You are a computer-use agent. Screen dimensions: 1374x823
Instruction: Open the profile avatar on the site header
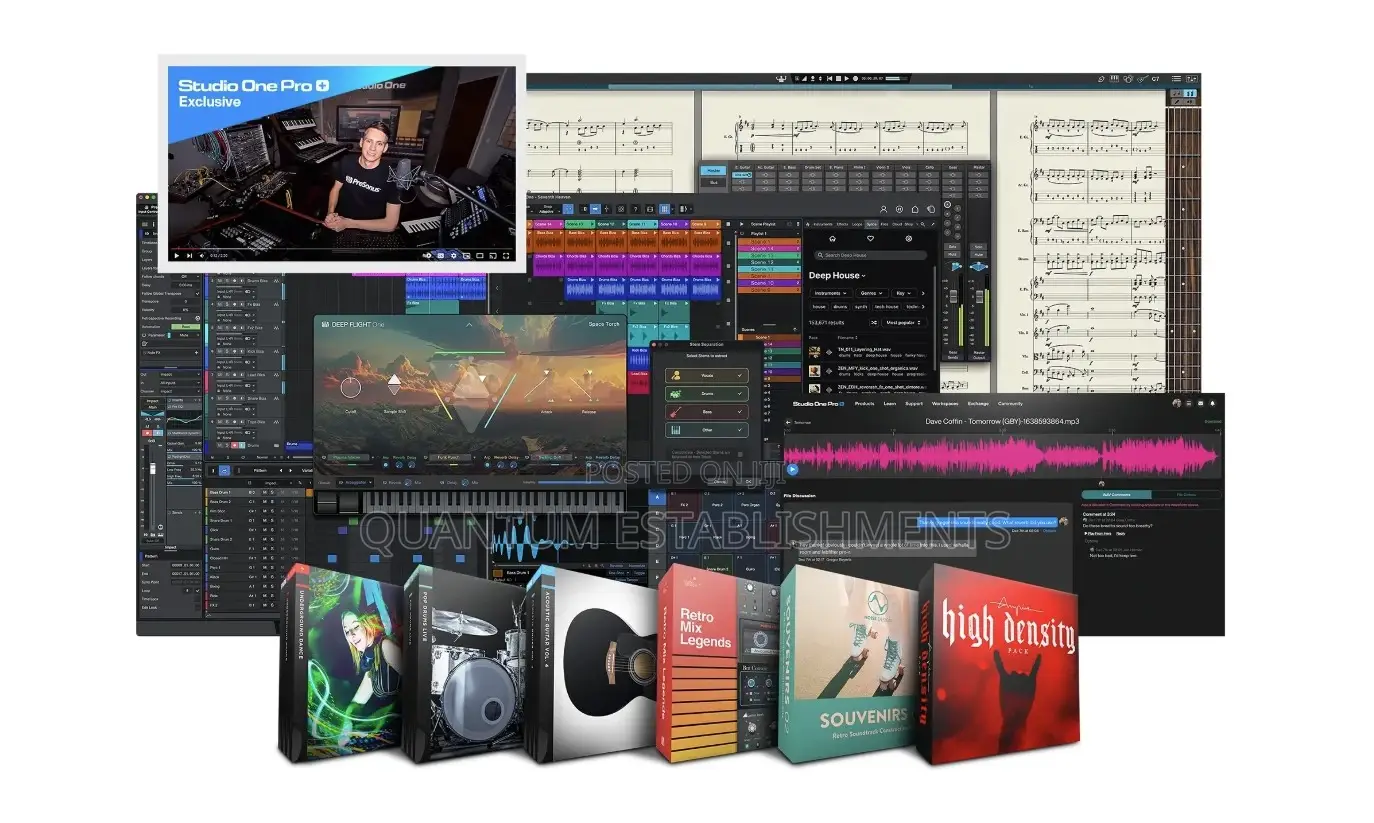tap(1177, 403)
